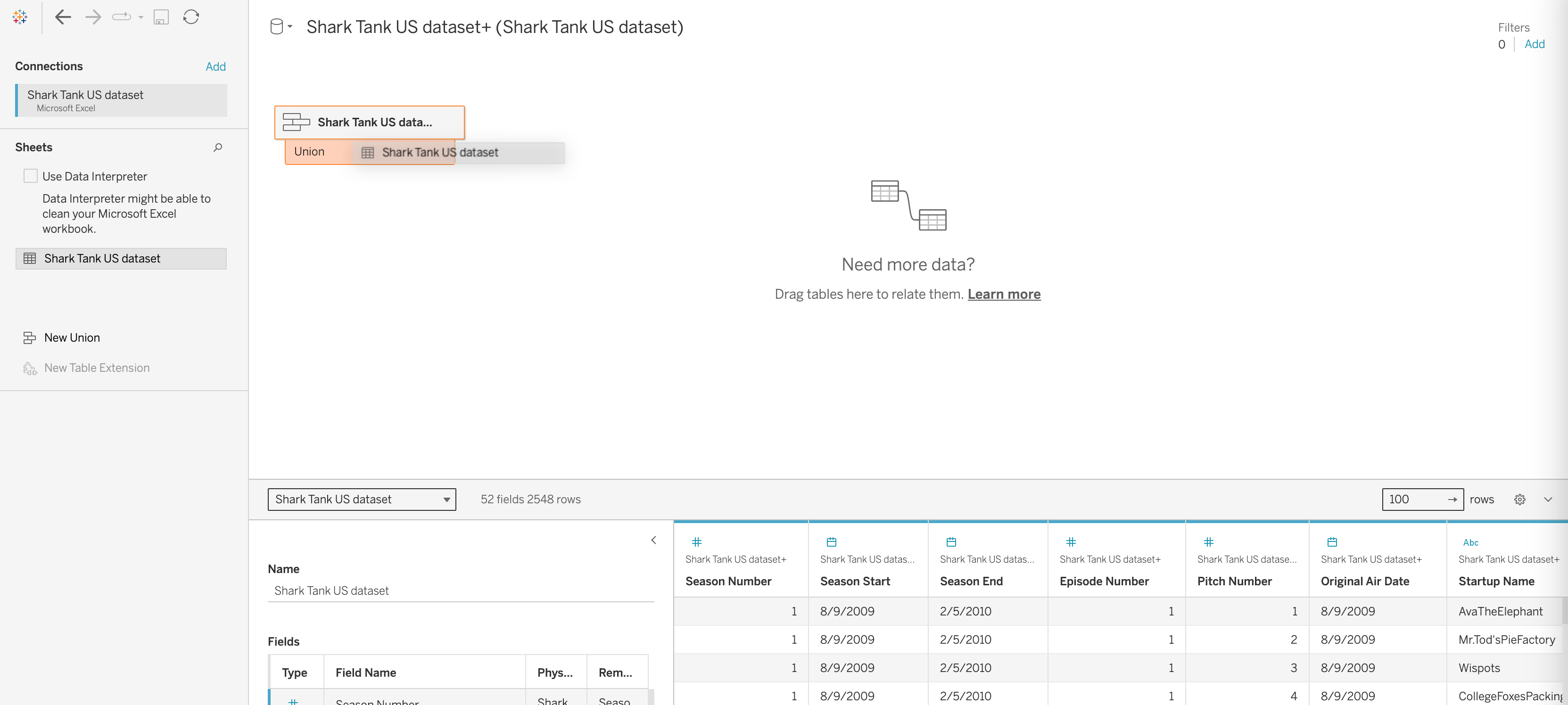Click the refresh data source icon
Viewport: 1568px width, 705px height.
click(x=191, y=17)
